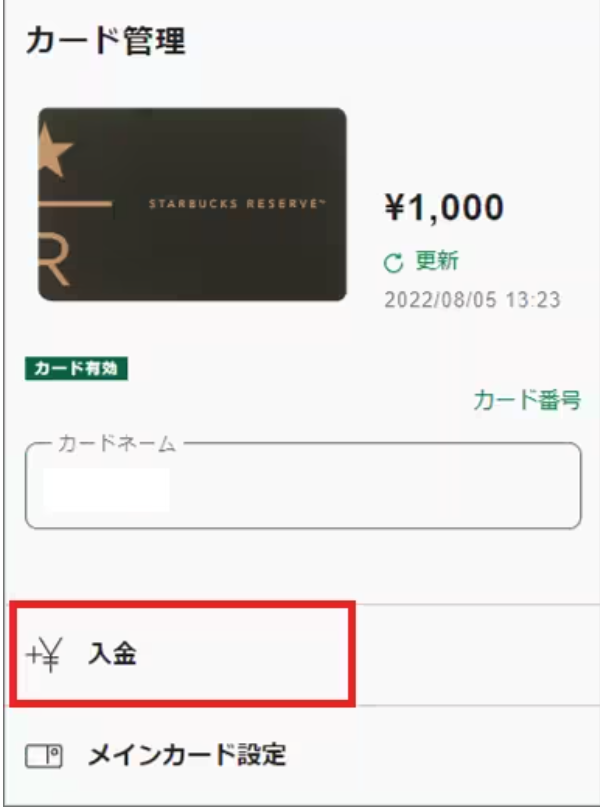The height and width of the screenshot is (810, 600).
Task: Click the 更新 balance update link
Action: tap(437, 260)
